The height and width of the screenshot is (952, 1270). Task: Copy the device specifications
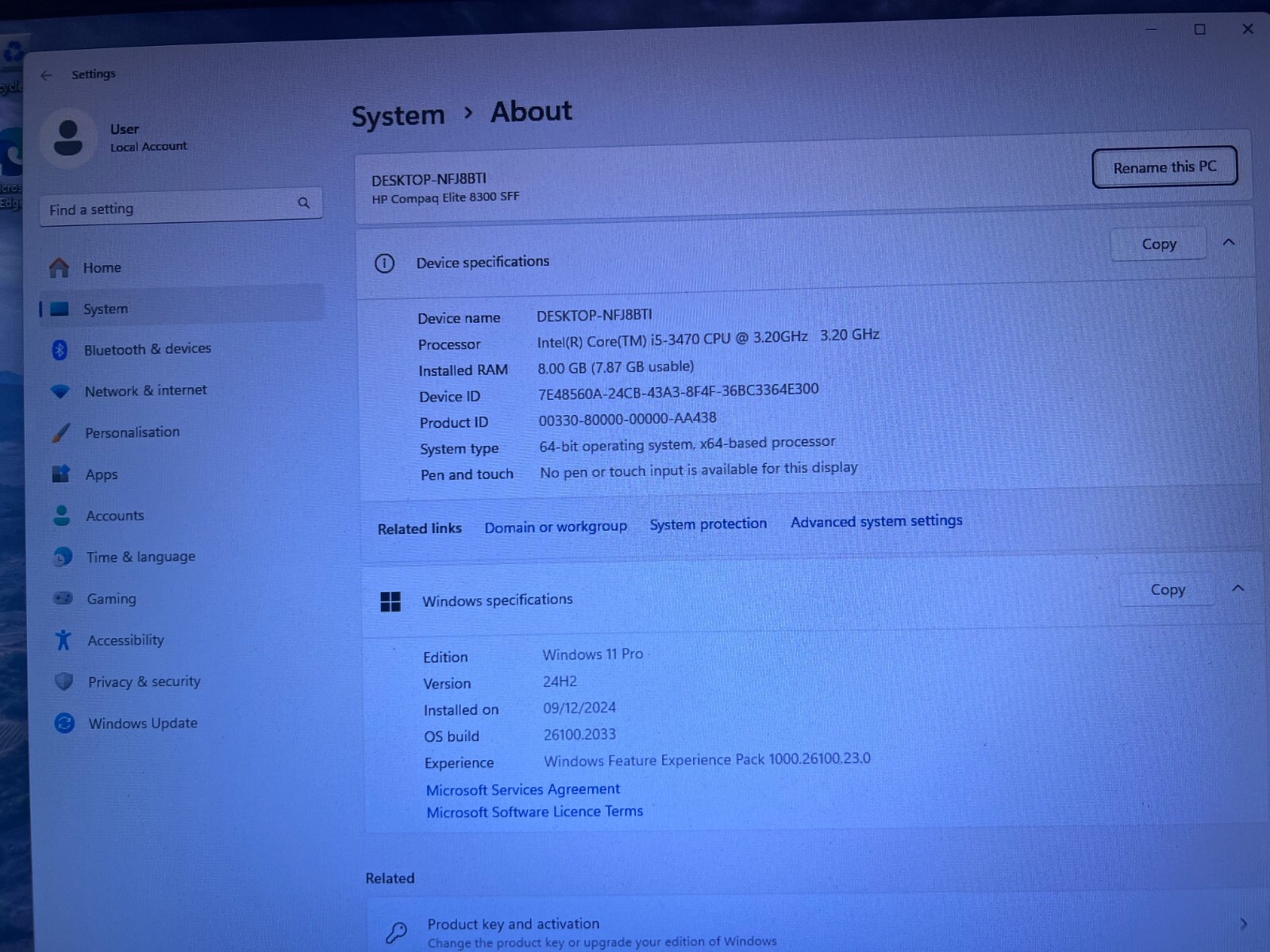[x=1159, y=244]
